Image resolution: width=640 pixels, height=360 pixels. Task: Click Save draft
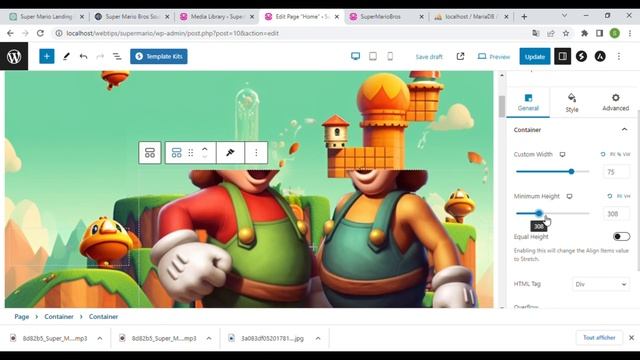coord(429,57)
